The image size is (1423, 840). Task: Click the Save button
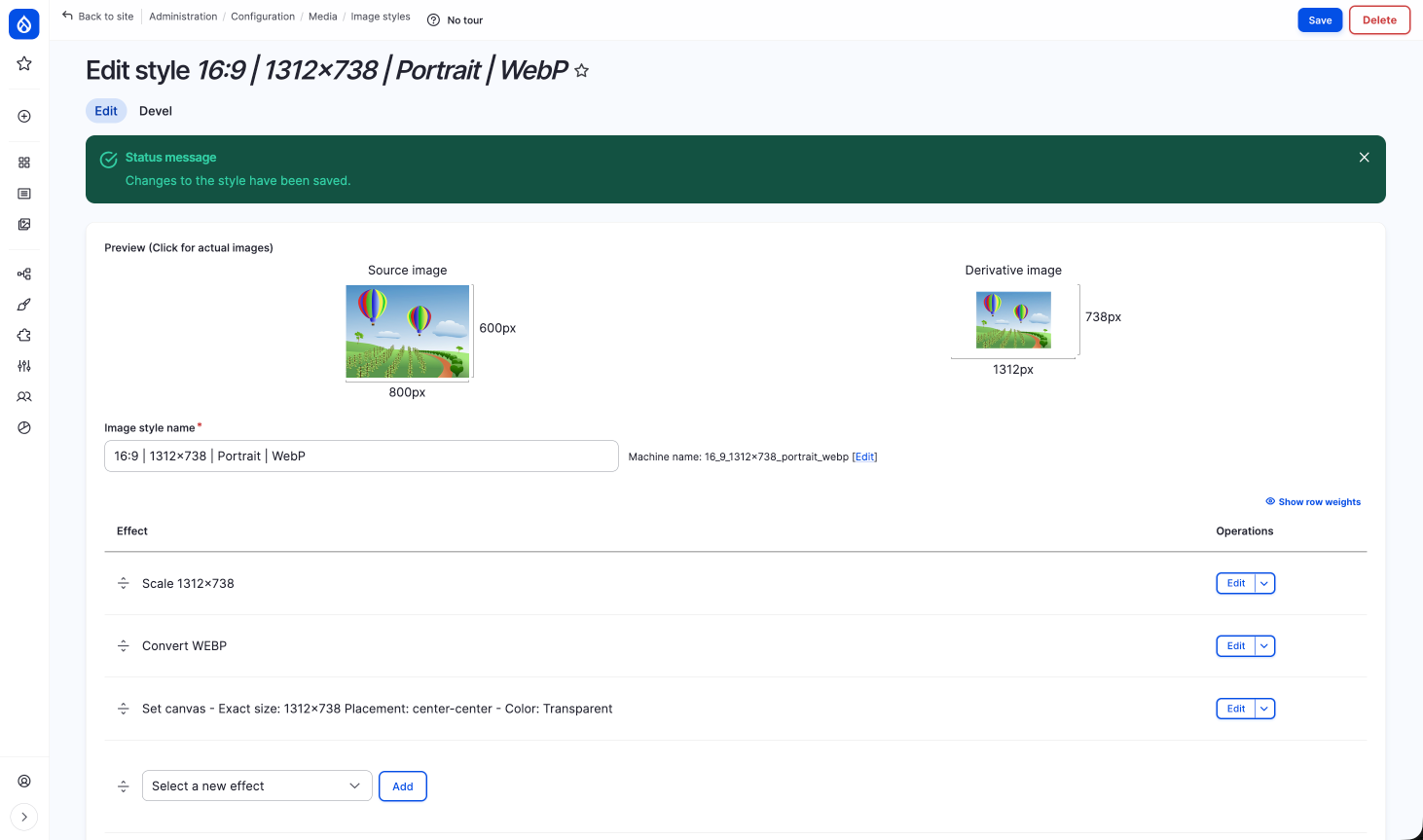pos(1320,20)
